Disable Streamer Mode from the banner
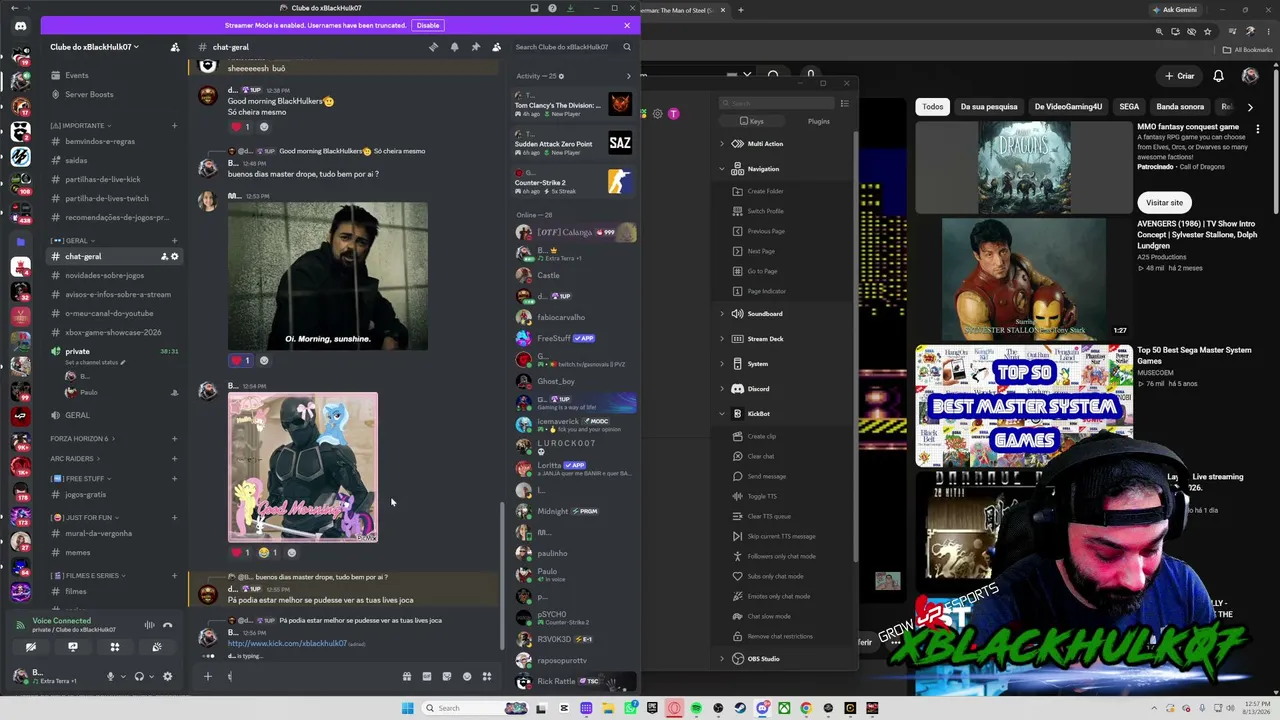Viewport: 1280px width, 720px height. pyautogui.click(x=428, y=25)
